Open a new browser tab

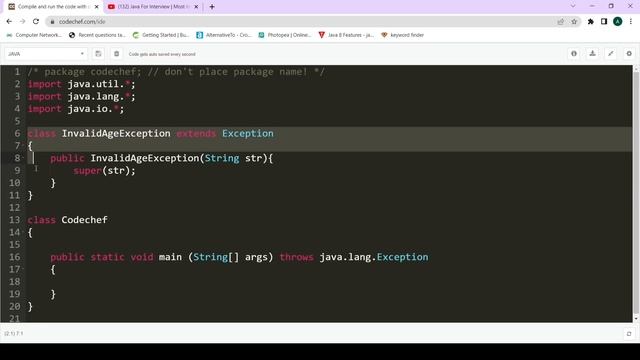[212, 7]
